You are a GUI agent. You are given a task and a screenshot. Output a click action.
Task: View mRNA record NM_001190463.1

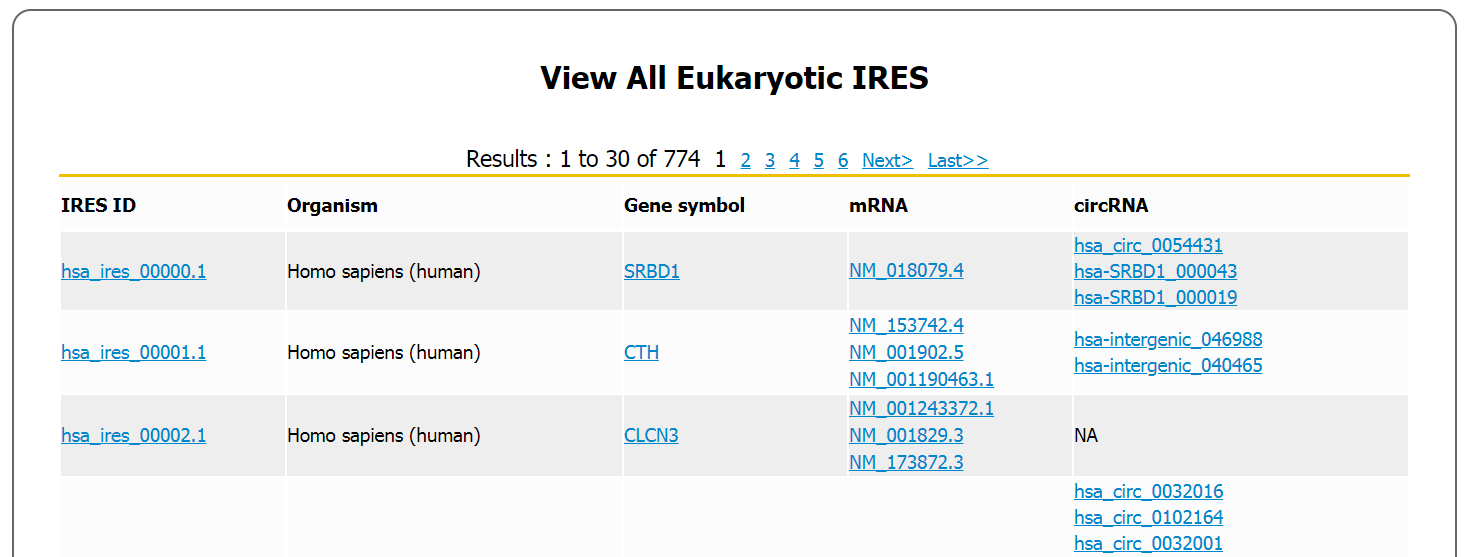922,380
